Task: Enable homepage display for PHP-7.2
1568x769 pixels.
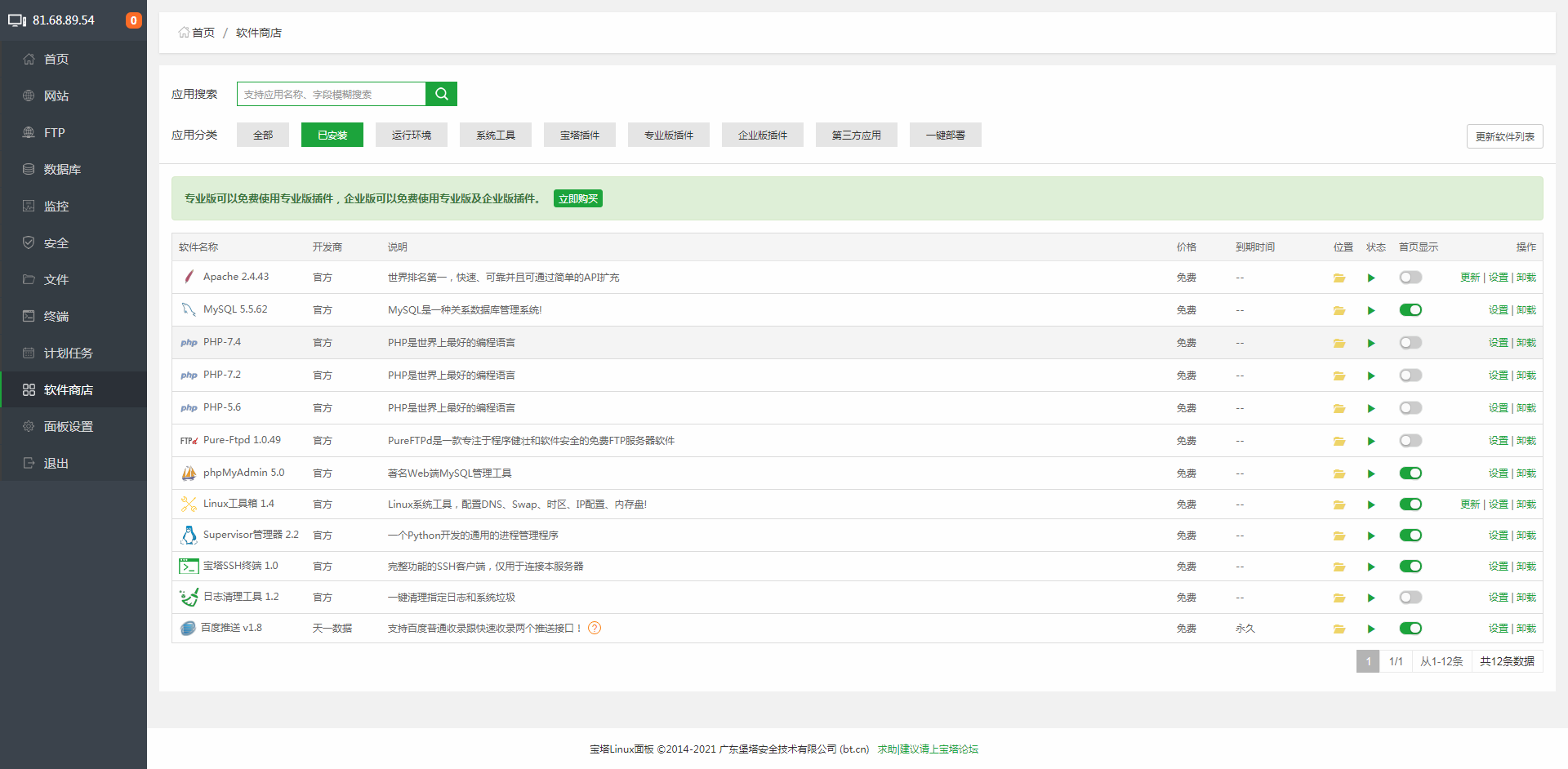Action: (1410, 376)
